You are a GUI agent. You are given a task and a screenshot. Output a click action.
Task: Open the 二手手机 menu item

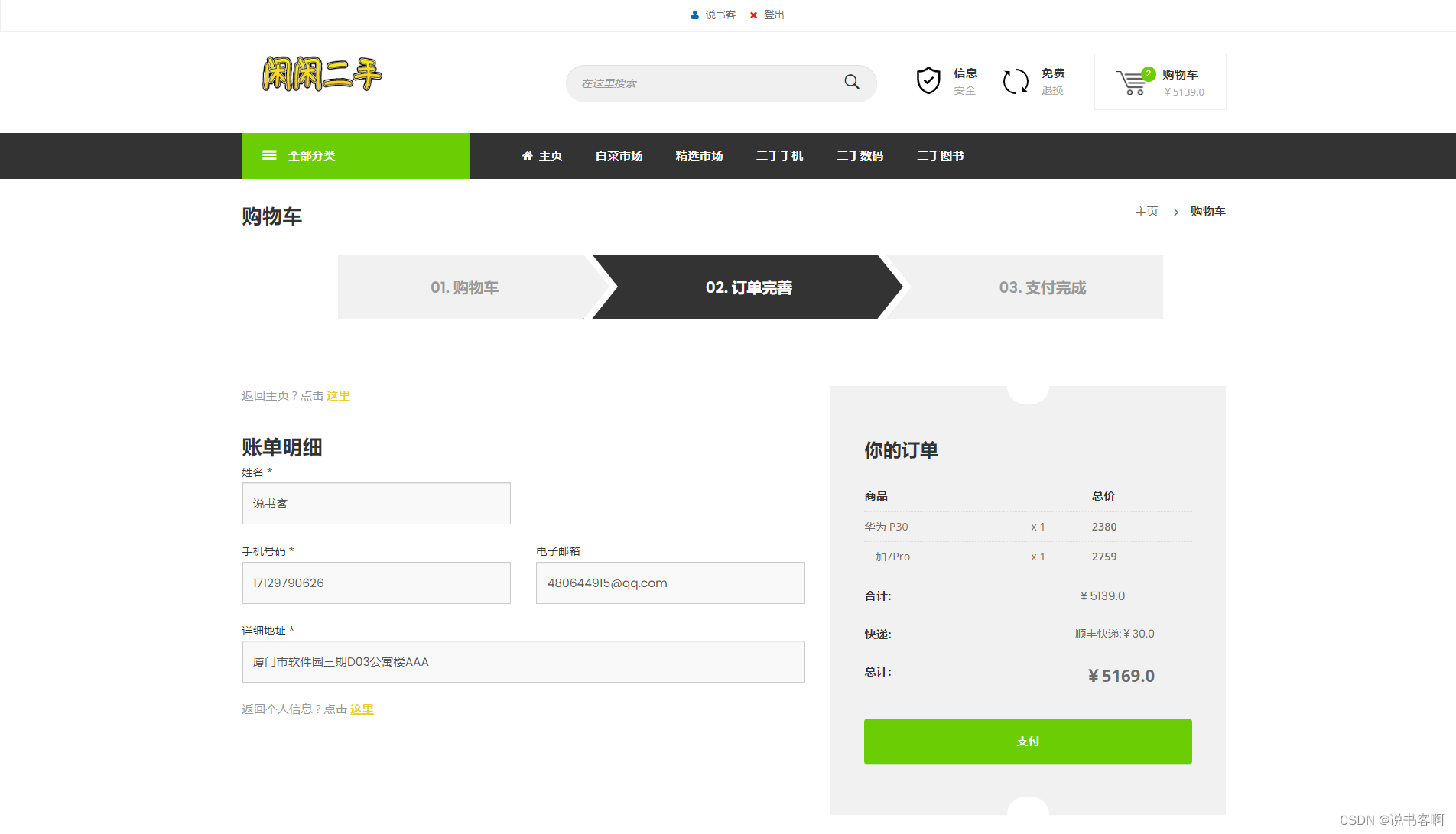[x=780, y=156]
